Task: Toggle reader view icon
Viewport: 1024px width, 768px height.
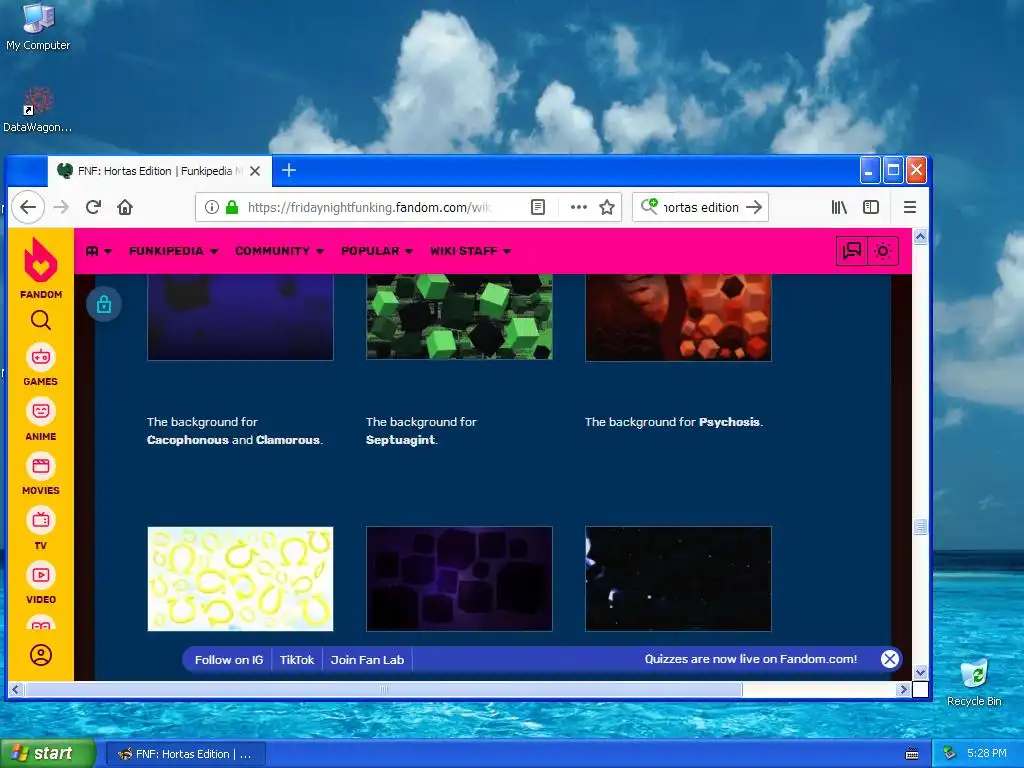Action: click(537, 208)
